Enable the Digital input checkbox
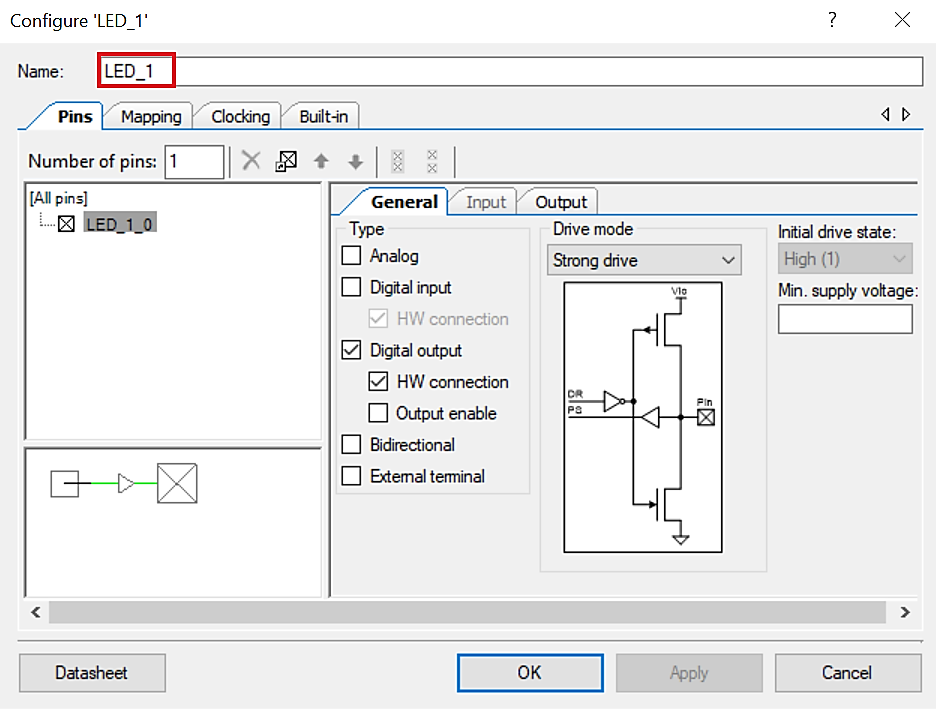Image resolution: width=936 pixels, height=709 pixels. point(351,287)
